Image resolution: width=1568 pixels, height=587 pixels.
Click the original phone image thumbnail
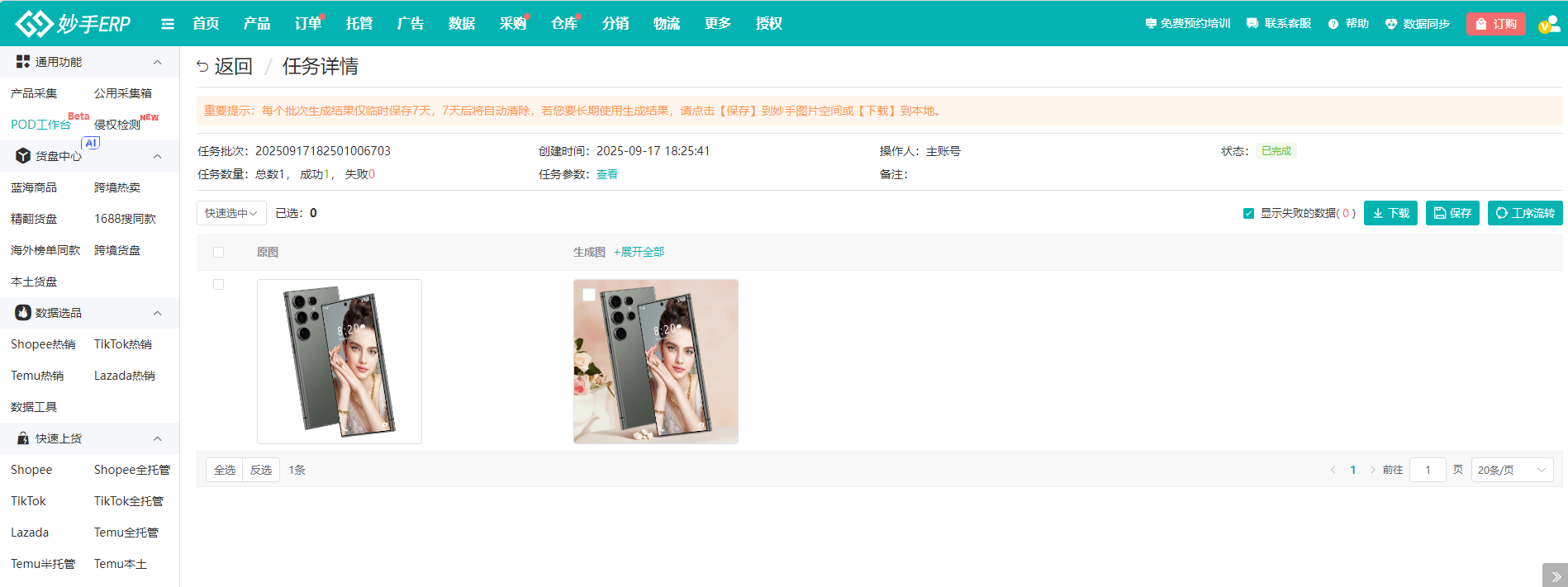340,362
